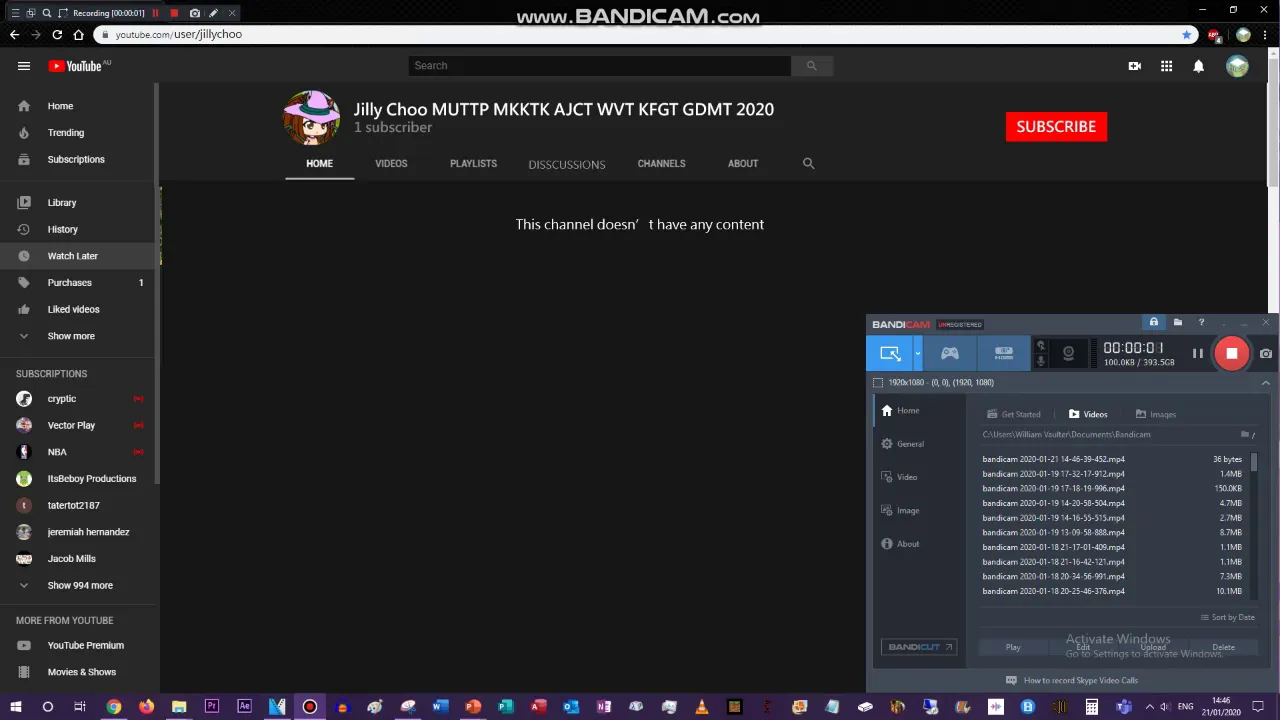Select Bandicam HDMI device recording mode
The height and width of the screenshot is (720, 1280).
[1003, 353]
